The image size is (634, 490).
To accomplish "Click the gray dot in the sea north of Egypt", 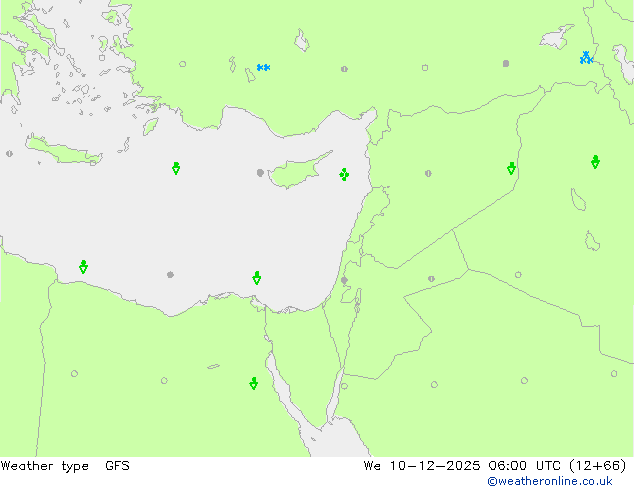I will point(170,275).
